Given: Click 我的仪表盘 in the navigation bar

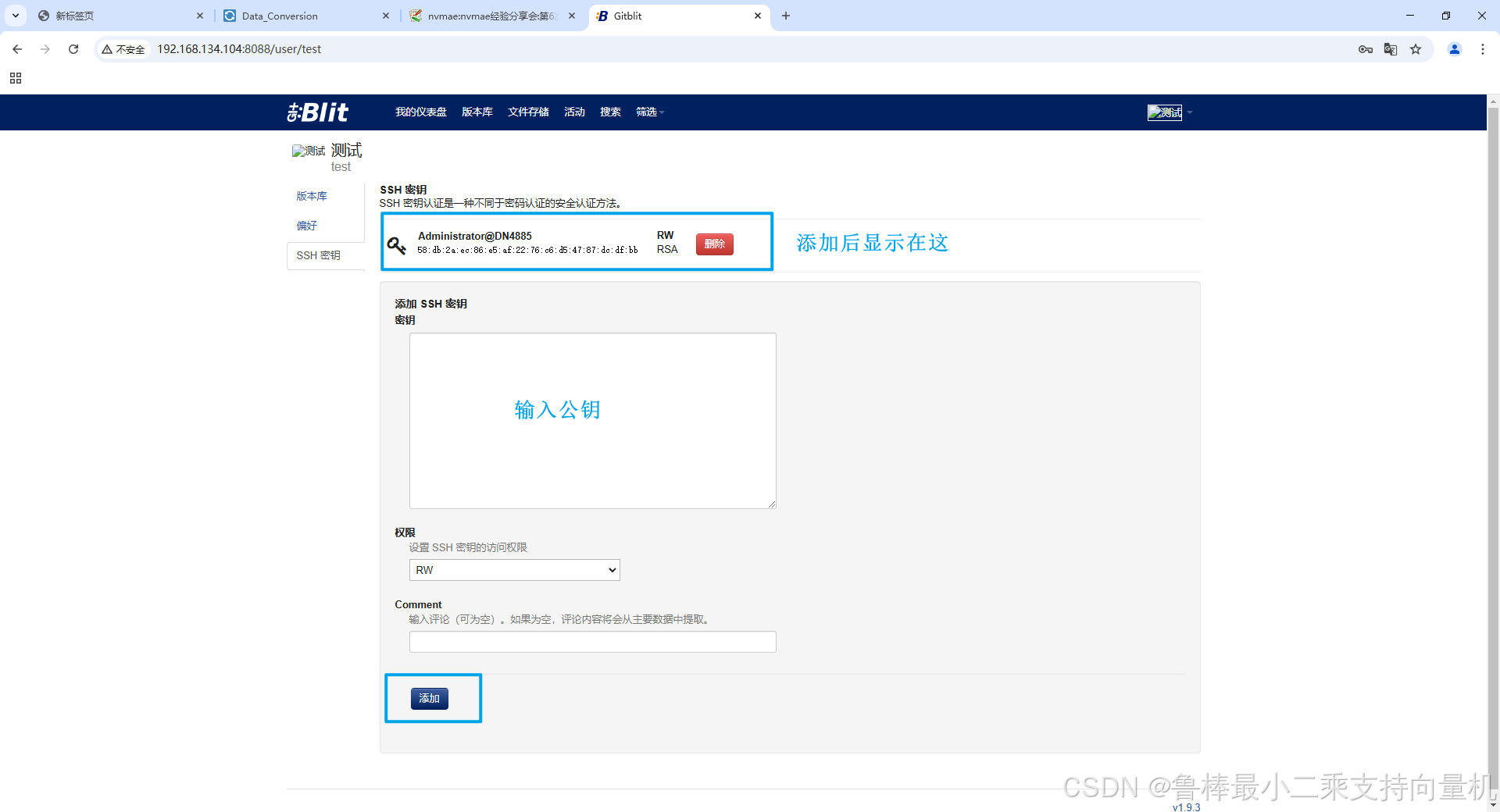Looking at the screenshot, I should pos(421,112).
